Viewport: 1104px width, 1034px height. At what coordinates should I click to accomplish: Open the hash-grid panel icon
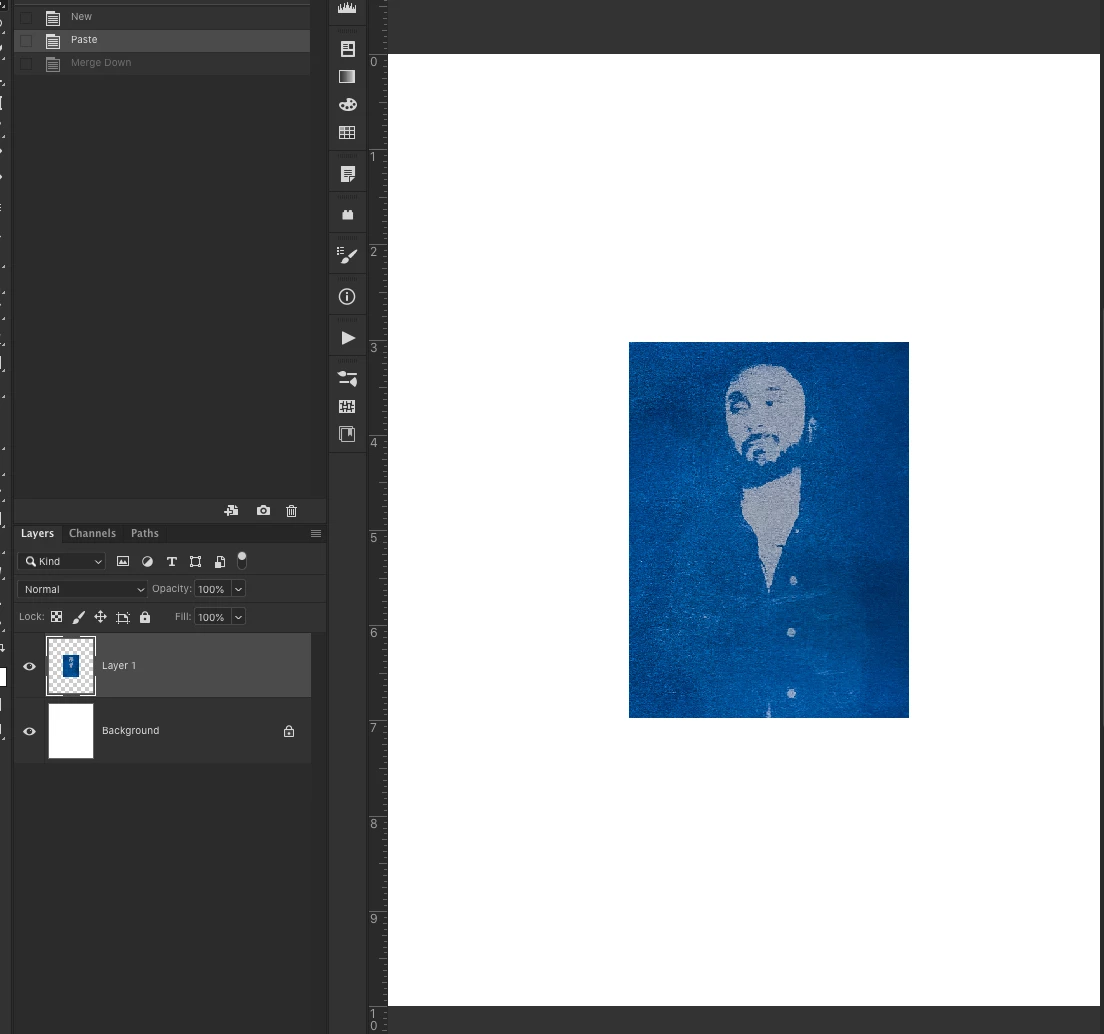tap(347, 406)
